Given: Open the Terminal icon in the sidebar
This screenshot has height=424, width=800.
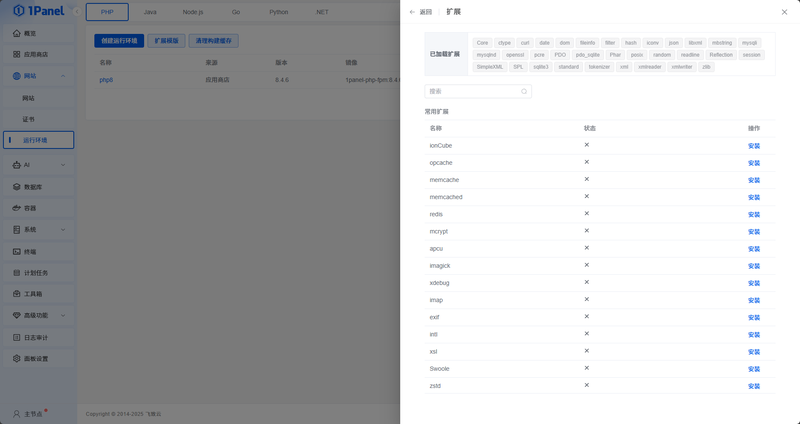Looking at the screenshot, I should point(17,252).
